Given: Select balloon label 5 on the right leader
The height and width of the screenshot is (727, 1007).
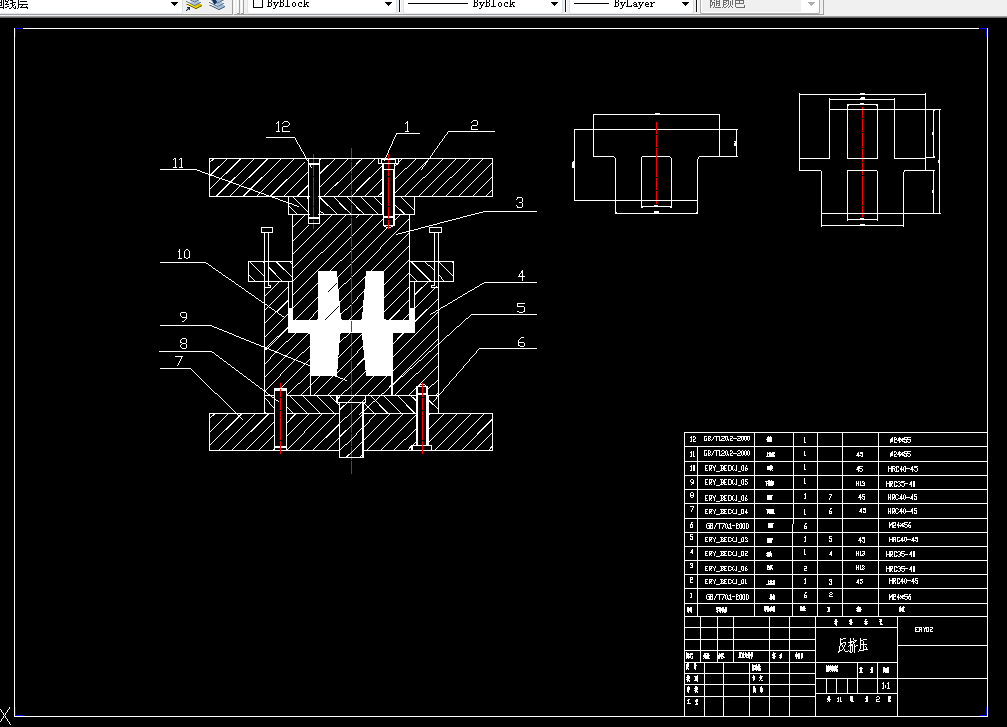Looking at the screenshot, I should 521,308.
